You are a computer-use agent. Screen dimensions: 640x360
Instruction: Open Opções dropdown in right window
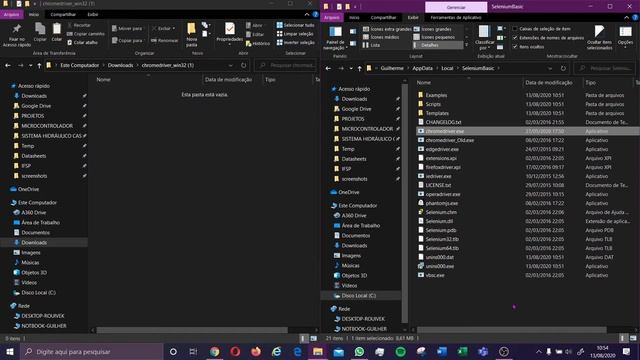625,44
